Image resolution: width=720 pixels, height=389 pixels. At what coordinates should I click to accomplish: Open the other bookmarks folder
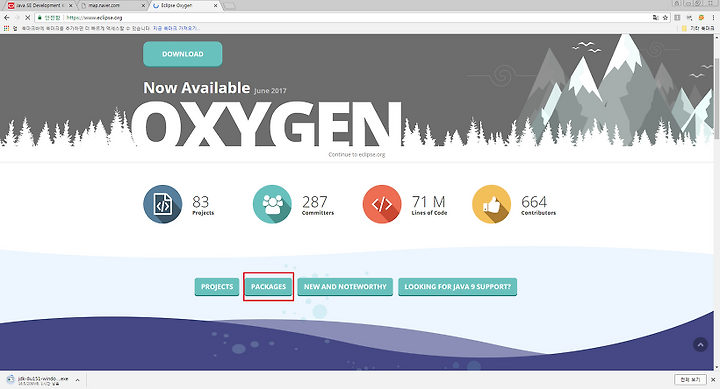point(698,28)
